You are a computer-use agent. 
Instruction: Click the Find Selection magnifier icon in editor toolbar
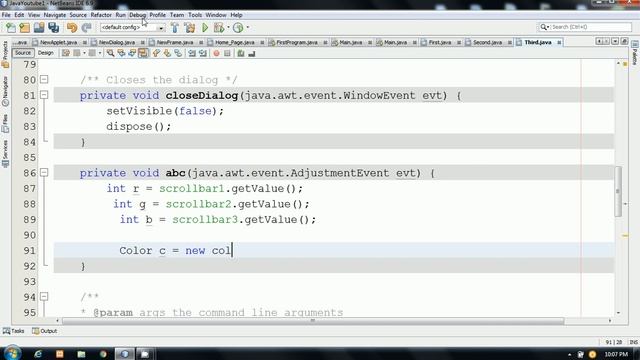pyautogui.click(x=111, y=53)
